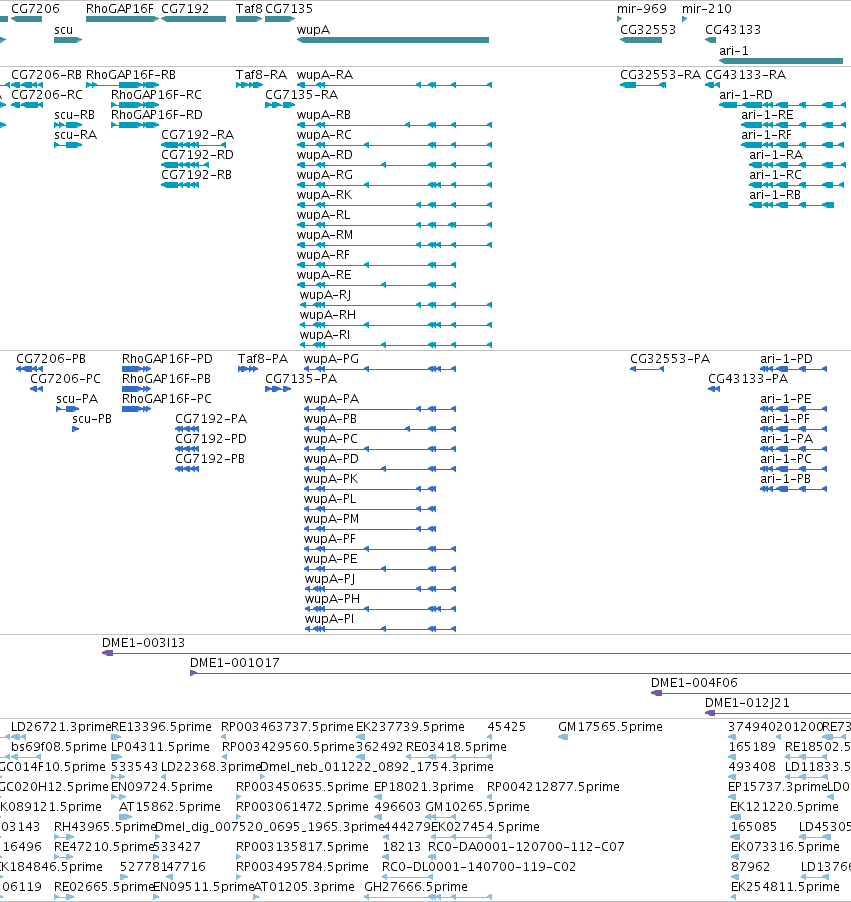851x902 pixels.
Task: Select transcript wupA-RJ
Action: [396, 305]
